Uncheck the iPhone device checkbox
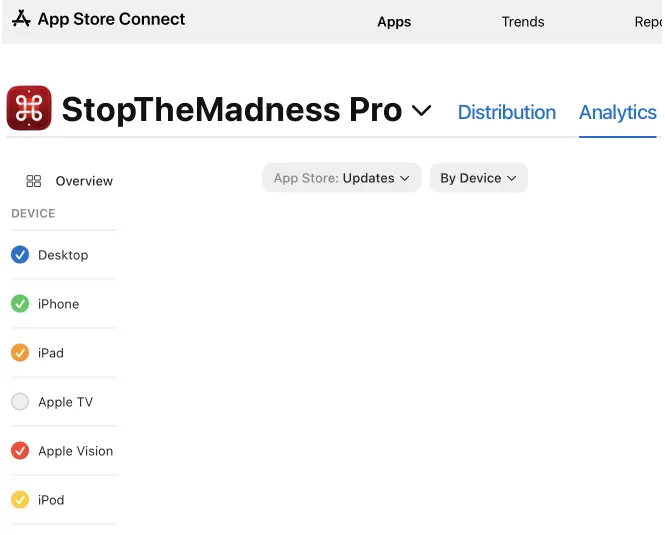The width and height of the screenshot is (665, 535). tap(20, 304)
